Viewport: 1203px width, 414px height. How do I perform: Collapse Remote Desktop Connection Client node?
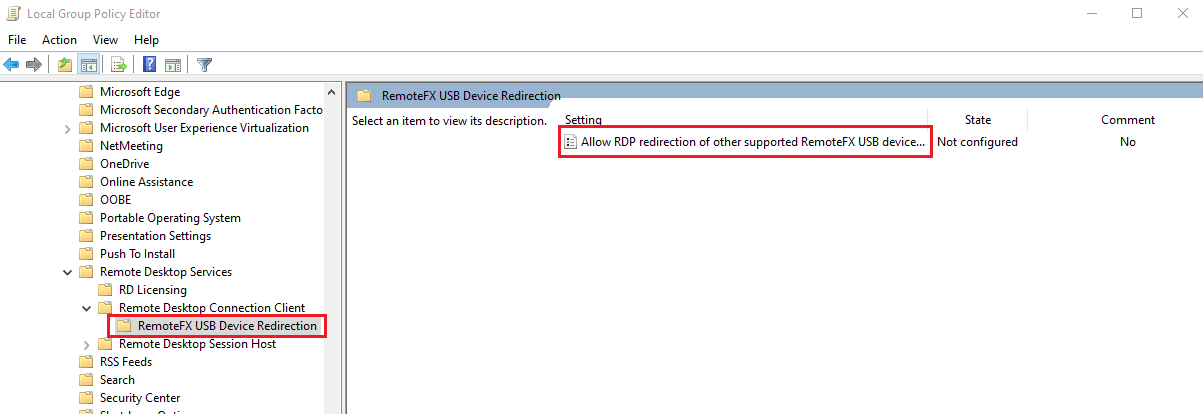tap(86, 308)
